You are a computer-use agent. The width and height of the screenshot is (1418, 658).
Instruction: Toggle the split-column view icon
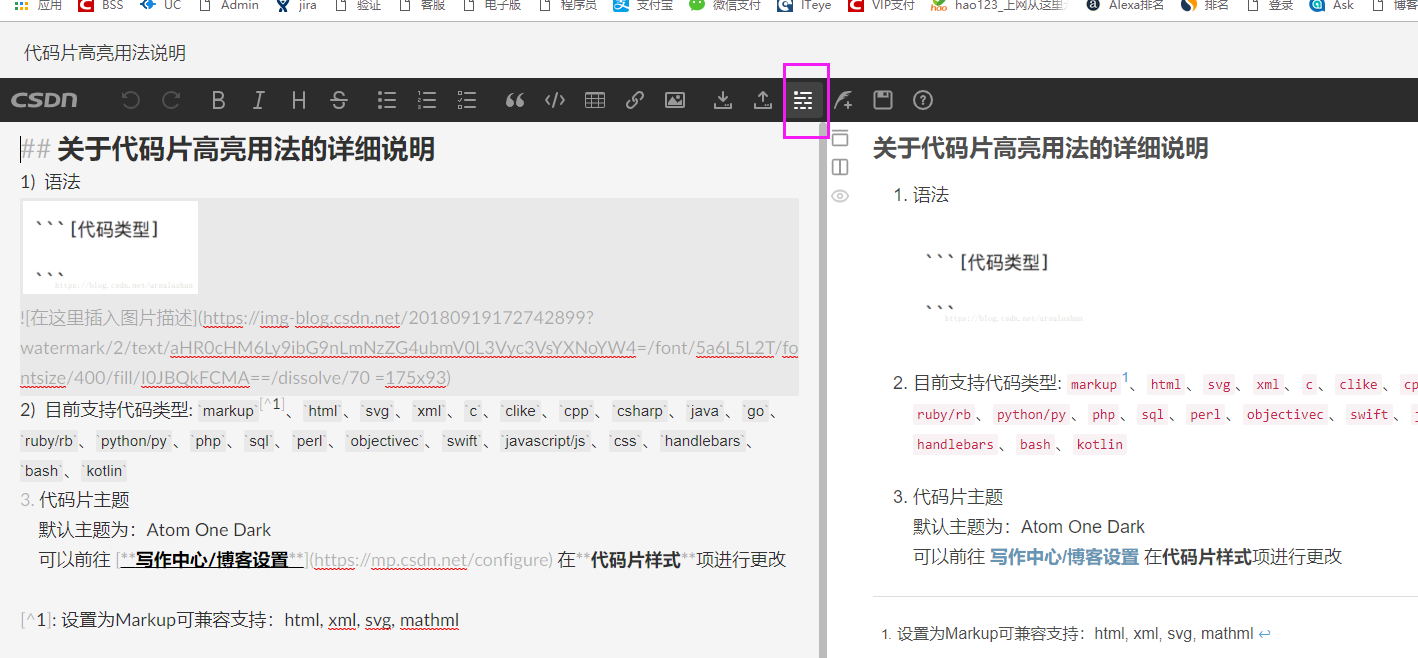[840, 167]
